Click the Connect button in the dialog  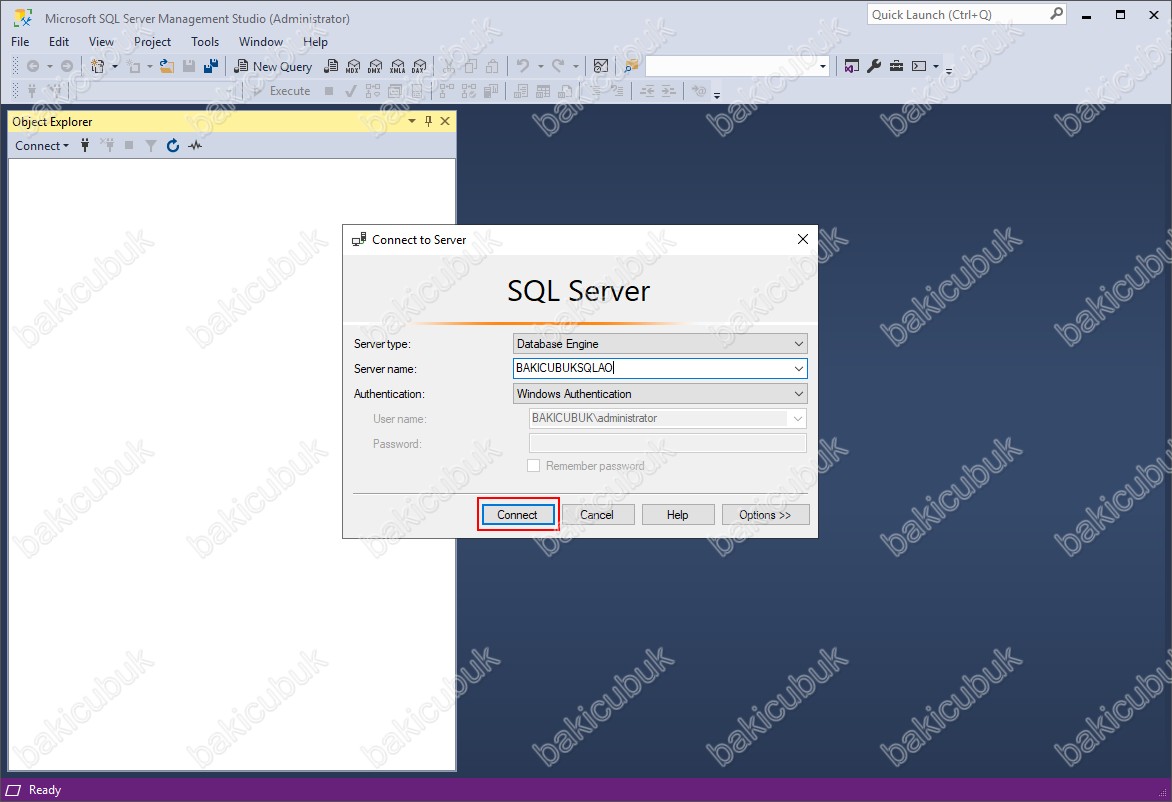517,515
